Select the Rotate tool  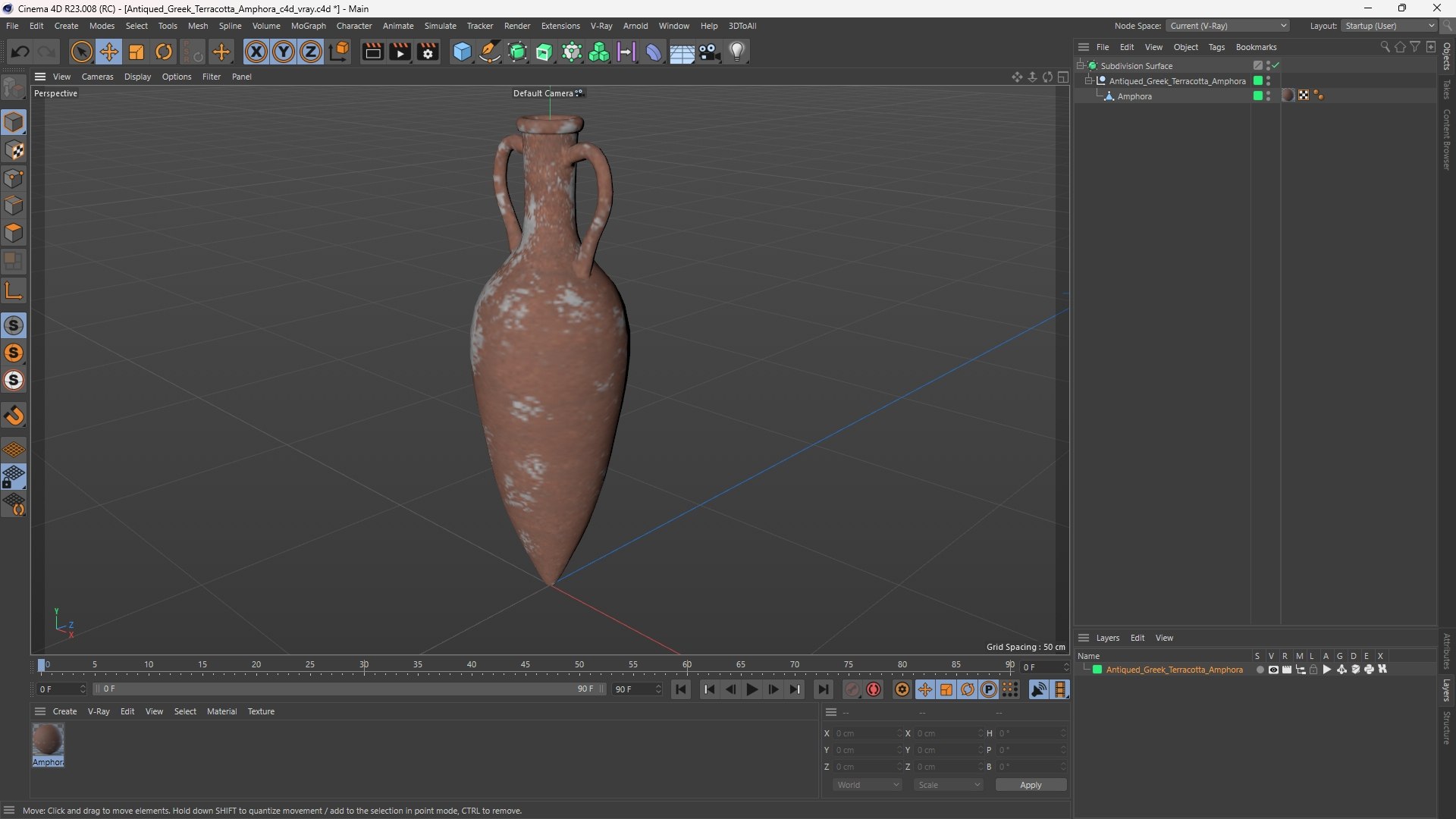[x=164, y=52]
